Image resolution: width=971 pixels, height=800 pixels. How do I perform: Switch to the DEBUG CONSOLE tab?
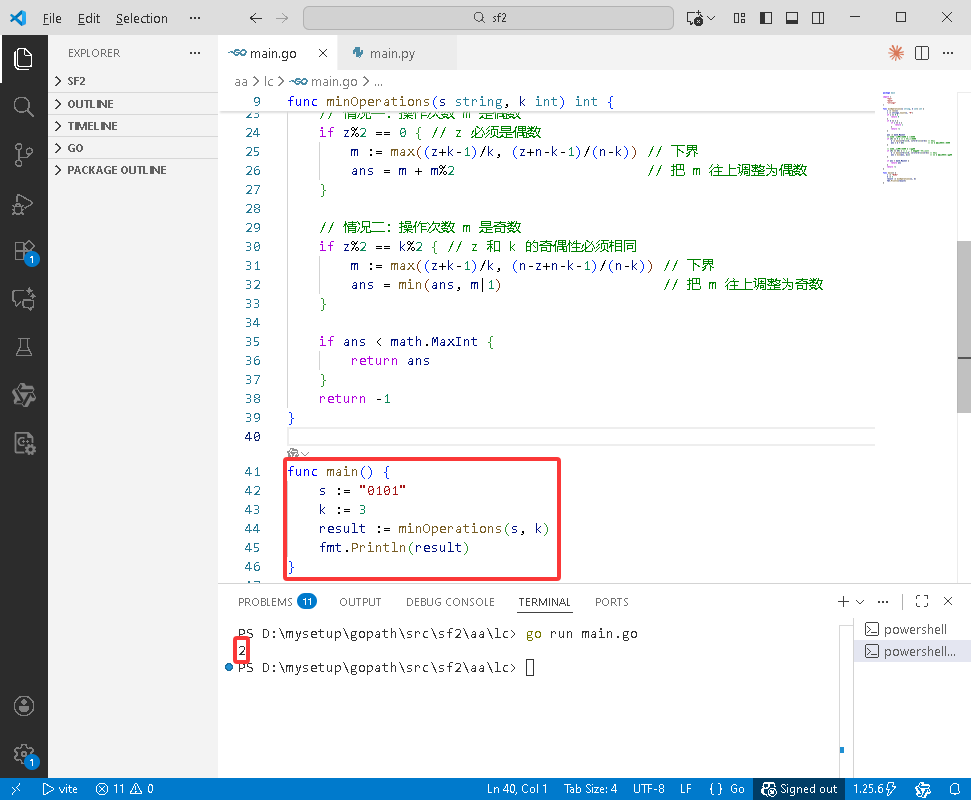pos(450,602)
